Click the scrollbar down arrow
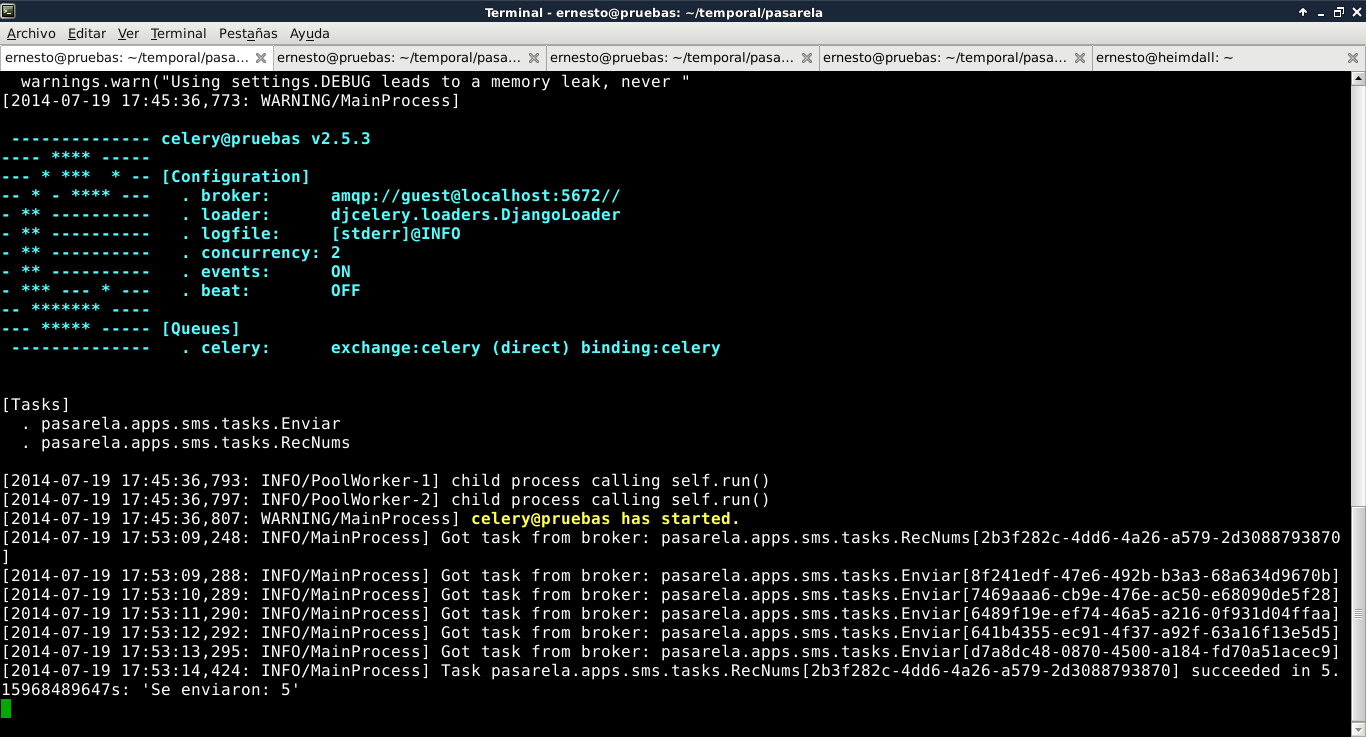This screenshot has width=1366, height=737. pos(1357,729)
